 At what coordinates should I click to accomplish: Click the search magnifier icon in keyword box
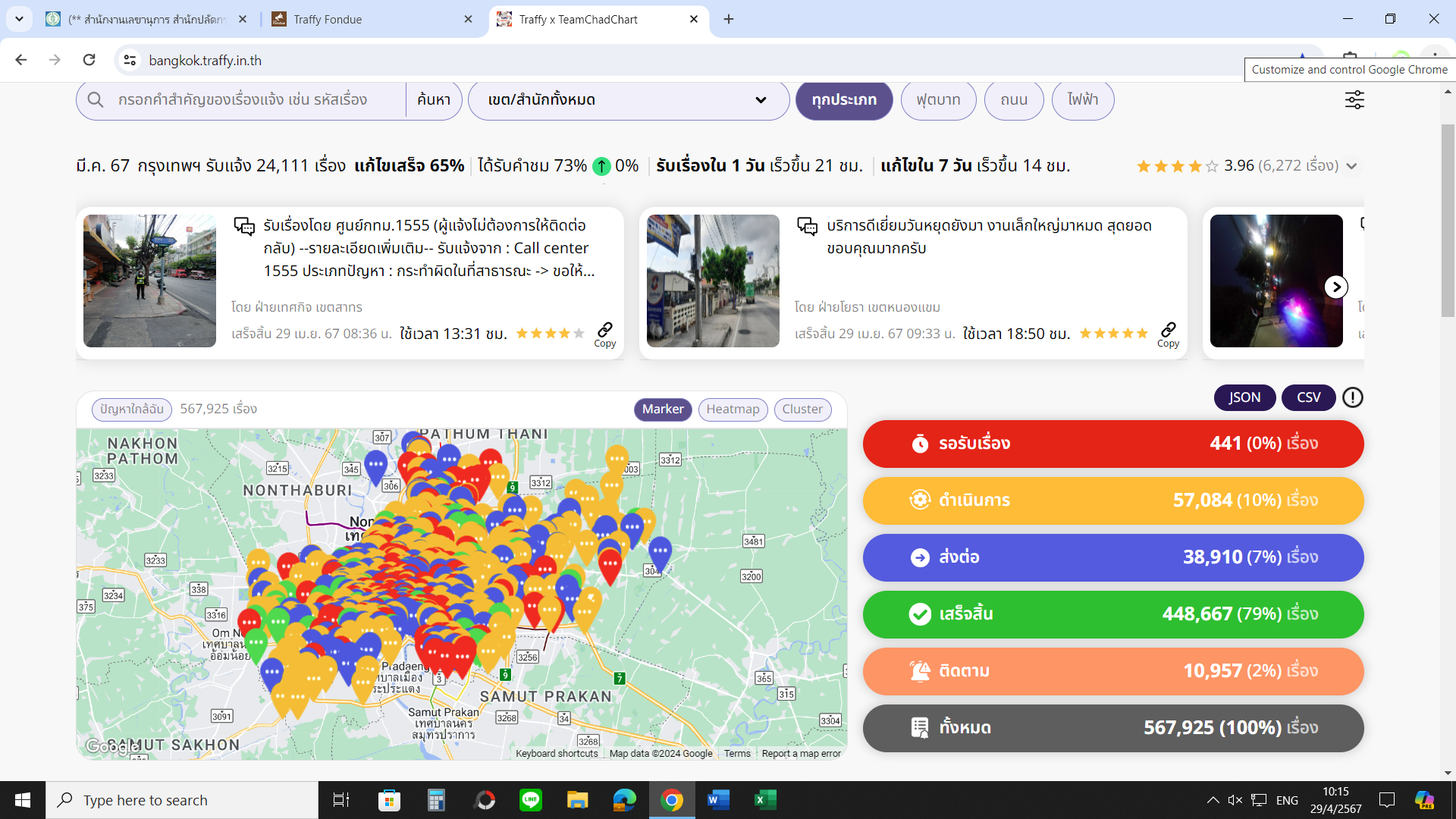coord(96,100)
